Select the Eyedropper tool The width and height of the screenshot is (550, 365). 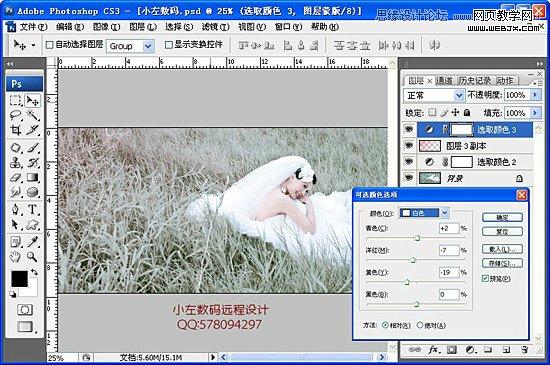click(x=32, y=242)
